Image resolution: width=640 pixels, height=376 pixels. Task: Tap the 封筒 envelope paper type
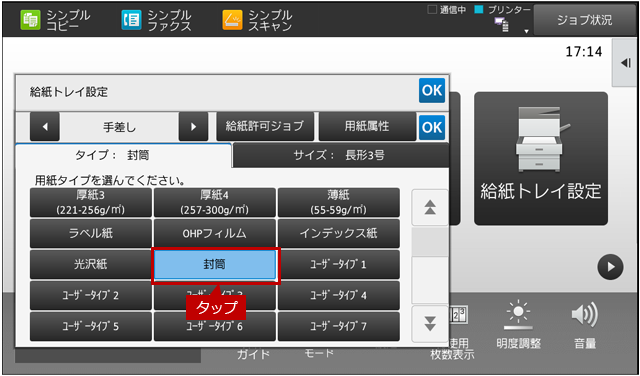click(x=215, y=265)
